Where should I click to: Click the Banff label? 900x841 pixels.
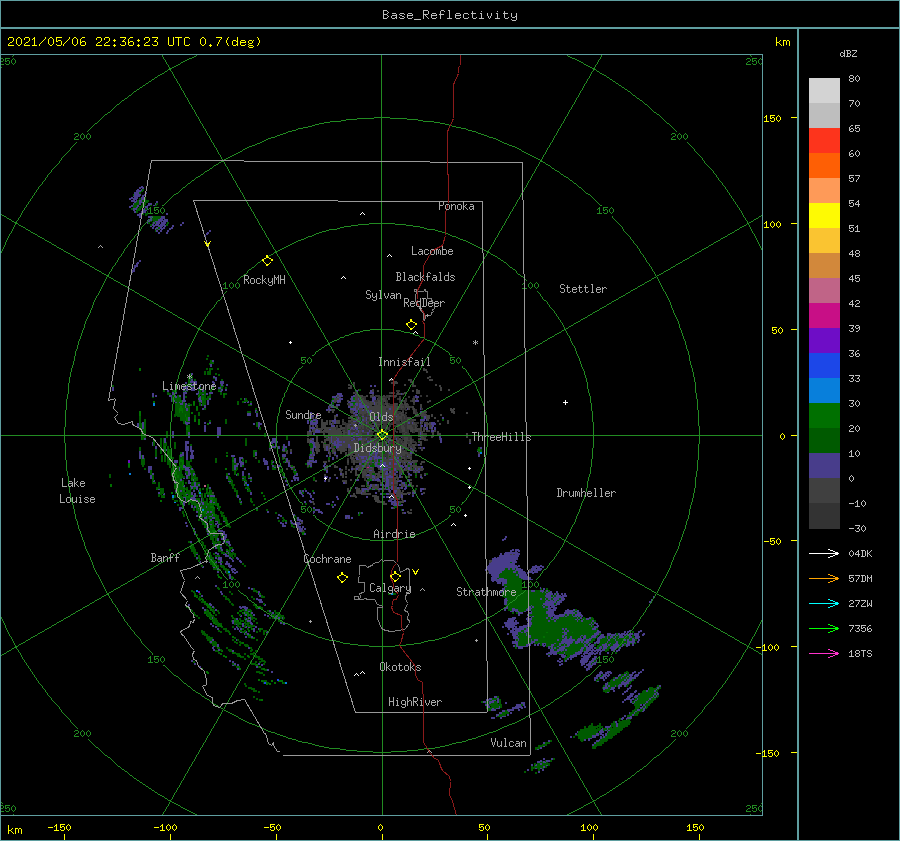point(165,557)
